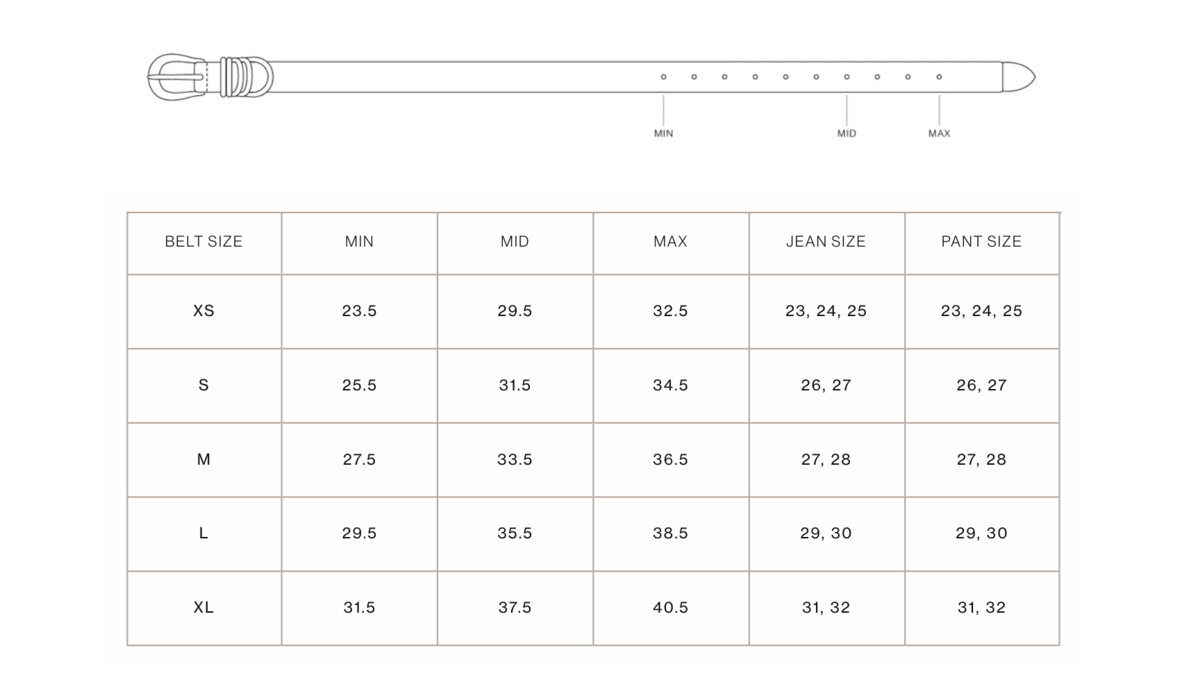Select the XS belt size row label
This screenshot has width=1200, height=678.
pyautogui.click(x=204, y=311)
